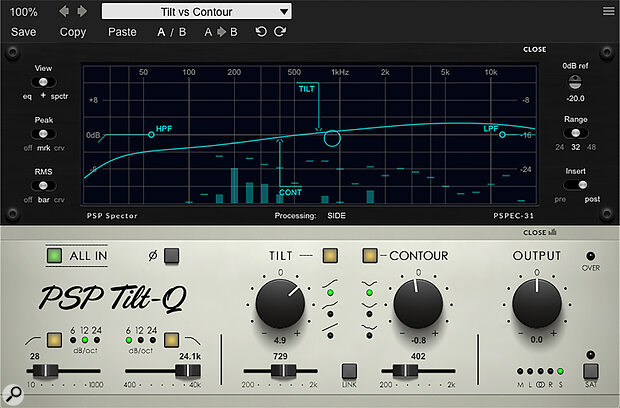Viewport: 620px width, 408px height.
Task: Toggle the CONTOUR enable button
Action: click(x=370, y=256)
